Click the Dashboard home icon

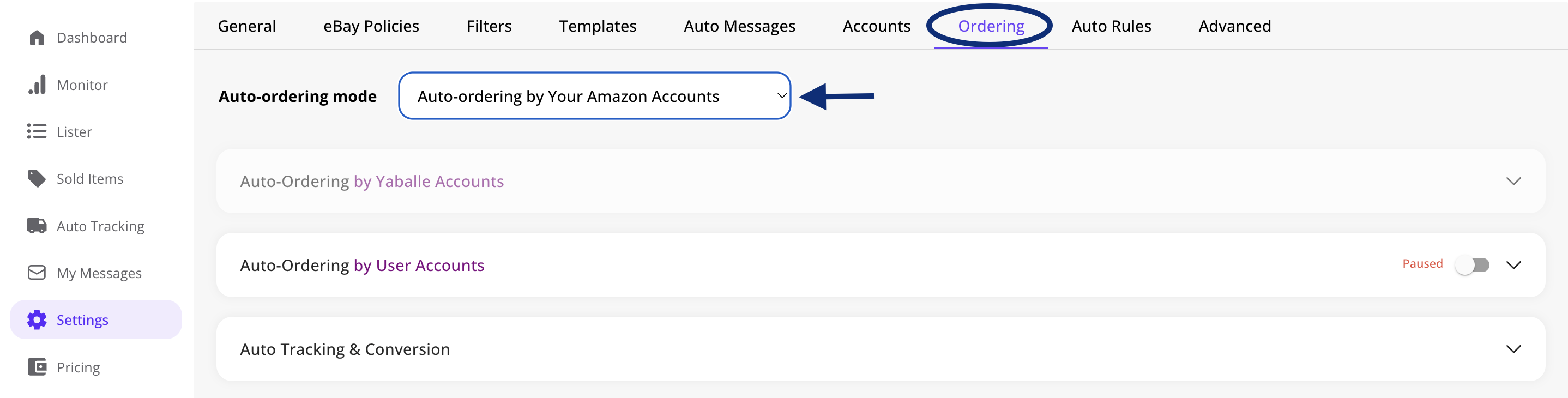click(x=37, y=38)
